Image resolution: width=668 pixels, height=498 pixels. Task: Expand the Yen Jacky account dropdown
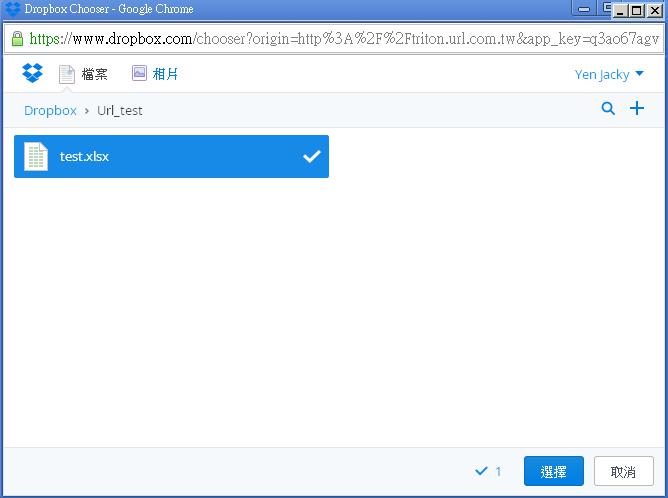coord(609,74)
